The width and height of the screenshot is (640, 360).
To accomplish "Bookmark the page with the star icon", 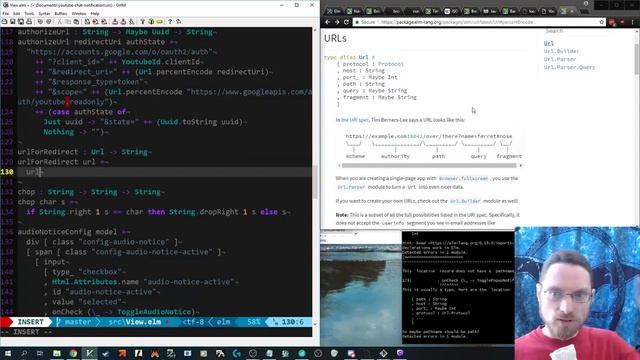I will (602, 22).
